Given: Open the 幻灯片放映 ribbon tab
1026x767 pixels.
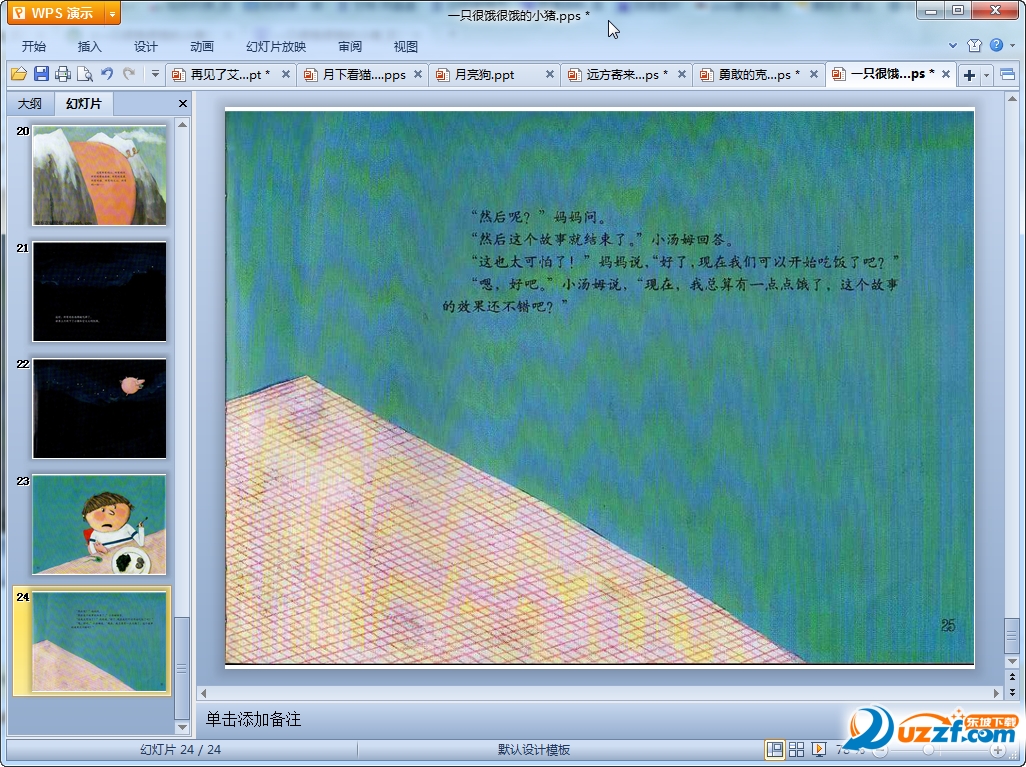Looking at the screenshot, I should pos(276,46).
